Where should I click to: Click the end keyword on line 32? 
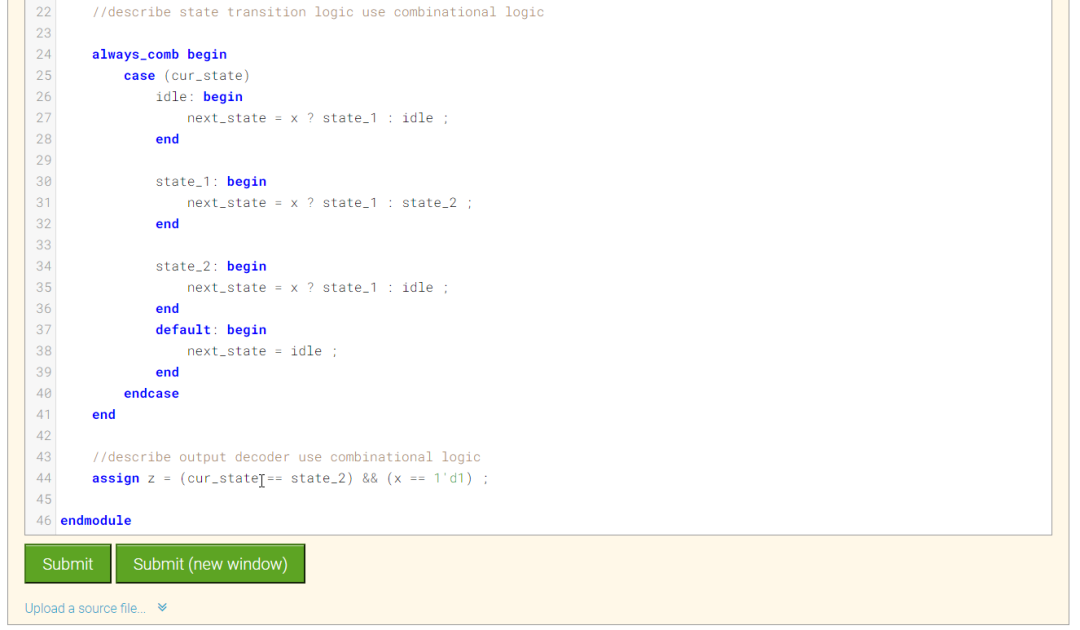tap(167, 224)
